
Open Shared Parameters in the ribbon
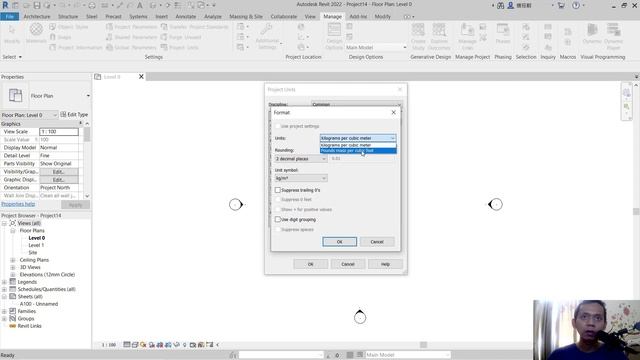(x=131, y=37)
